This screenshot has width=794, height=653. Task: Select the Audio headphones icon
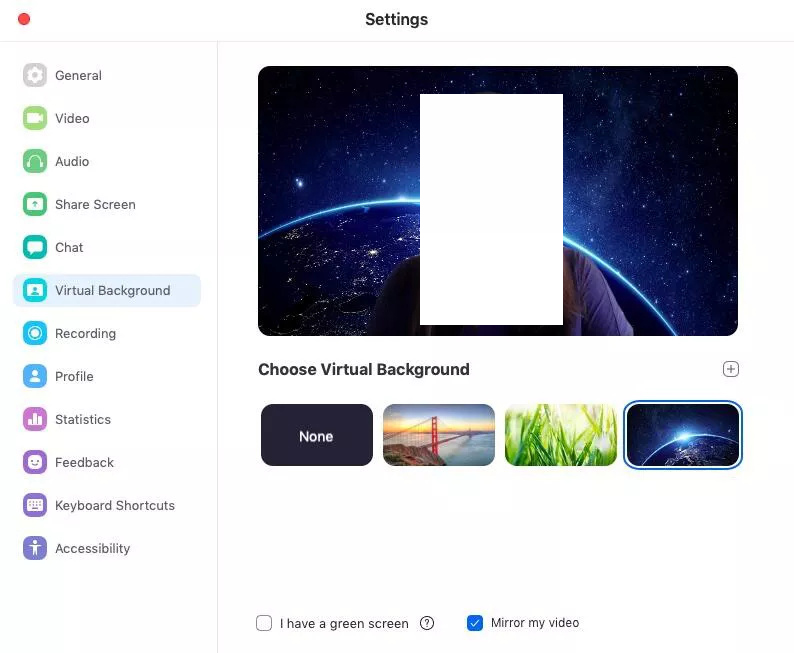click(x=35, y=161)
